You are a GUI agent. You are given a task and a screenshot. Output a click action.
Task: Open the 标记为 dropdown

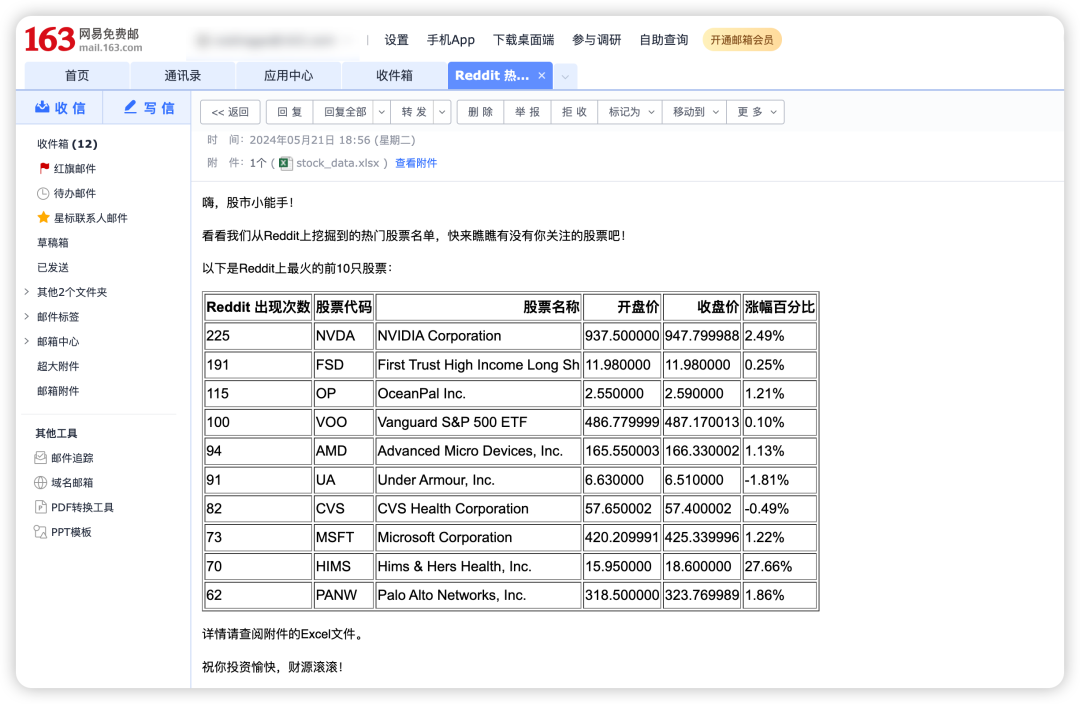[x=631, y=112]
